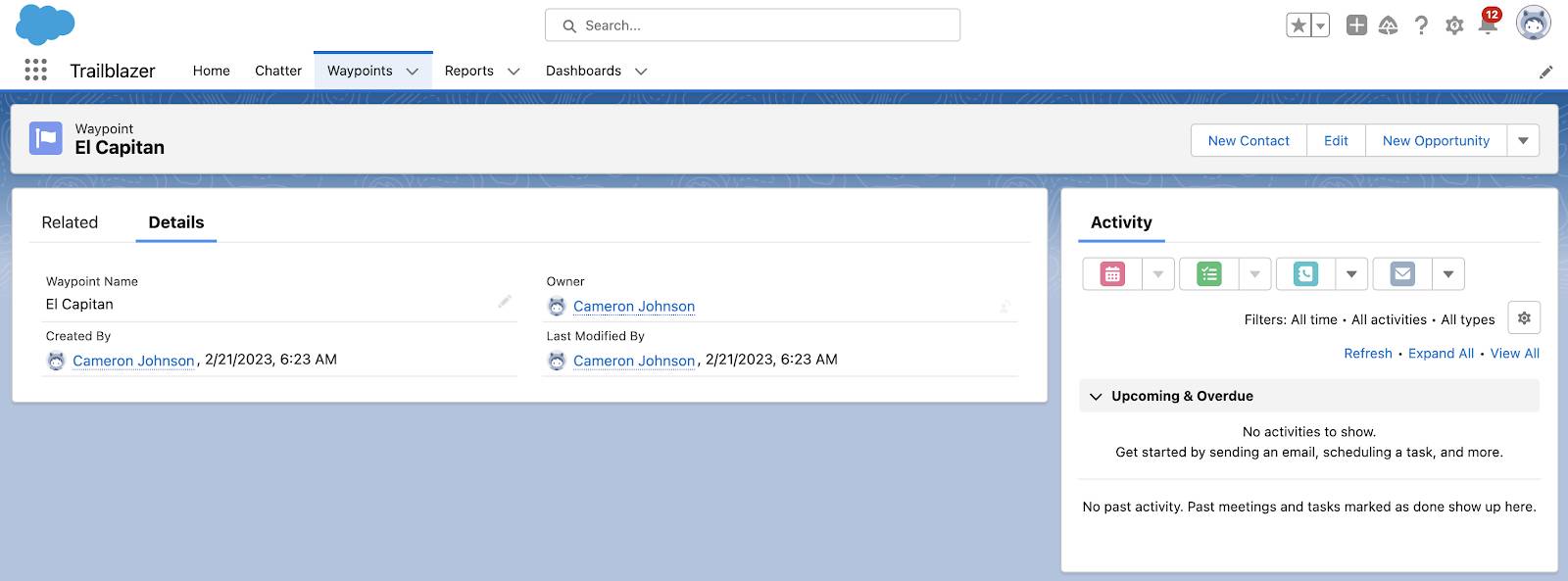Click the Refresh link in Activity
Screen dimensions: 1568x581
[x=1368, y=354]
